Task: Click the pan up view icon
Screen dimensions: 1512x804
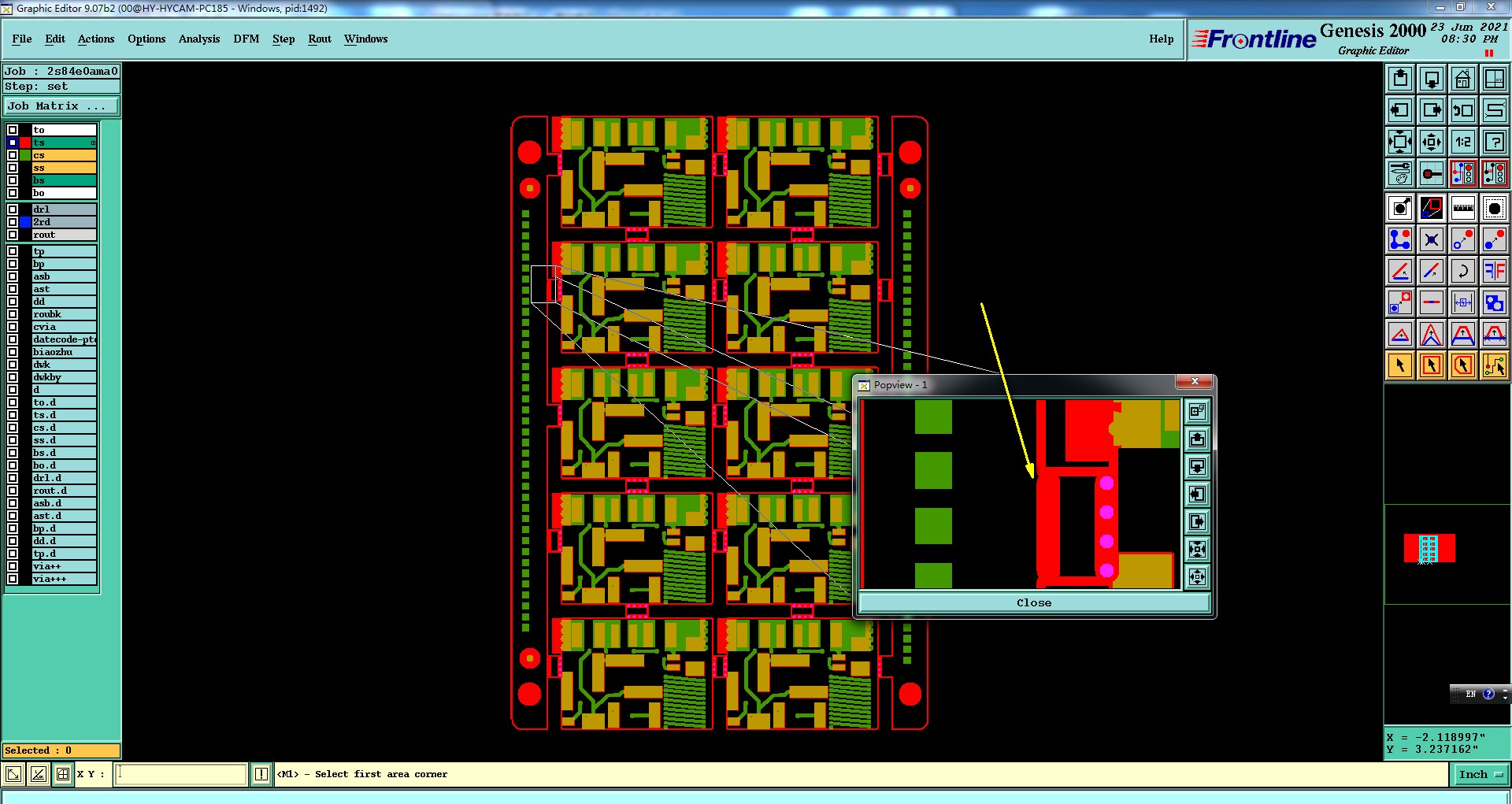Action: tap(1400, 79)
